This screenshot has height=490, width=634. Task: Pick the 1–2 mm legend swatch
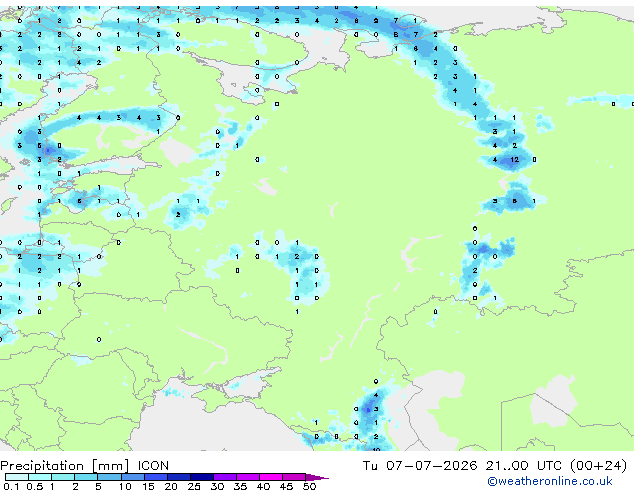click(63, 477)
